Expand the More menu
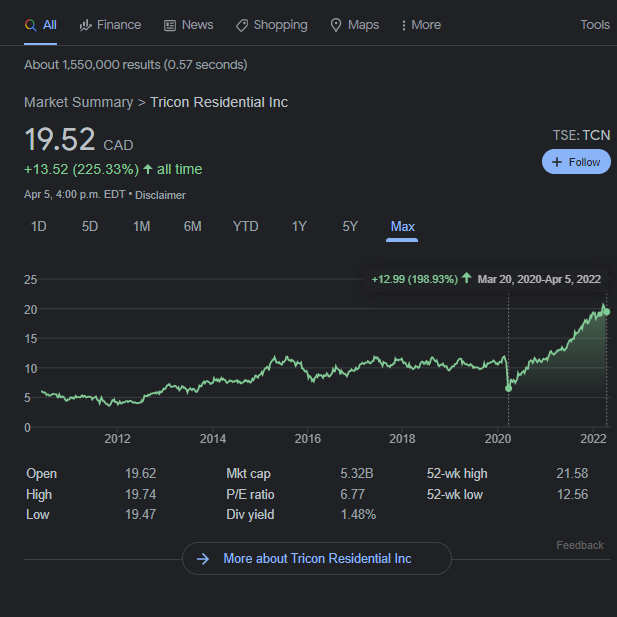 (421, 25)
